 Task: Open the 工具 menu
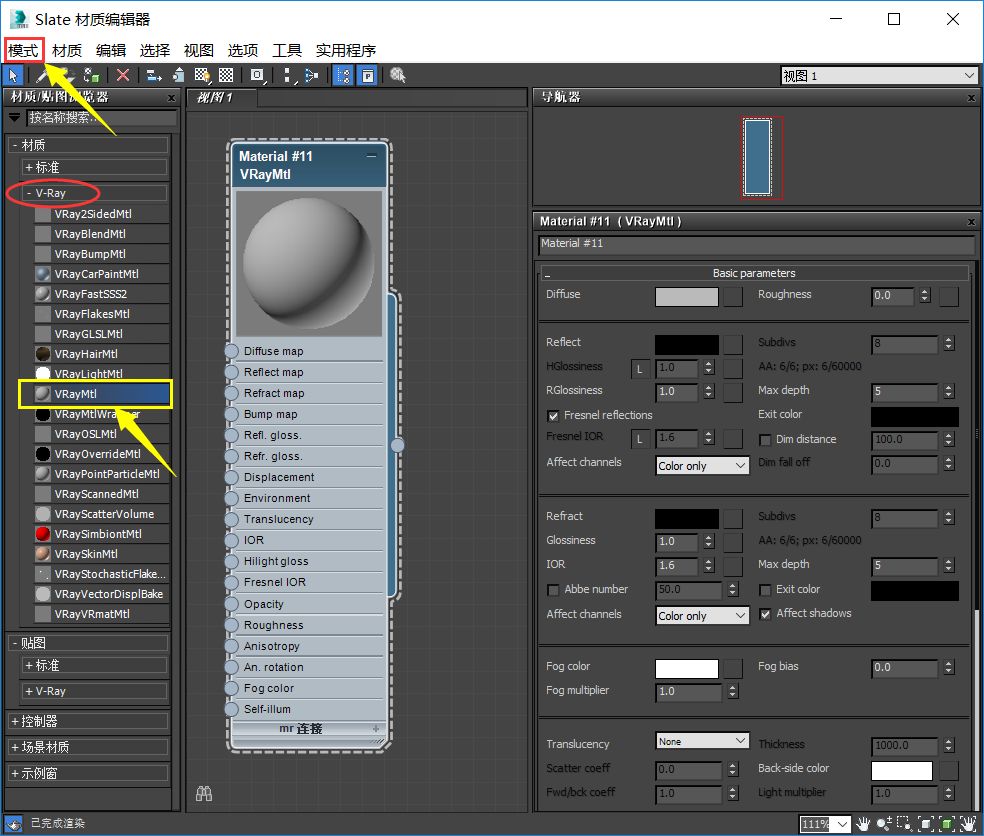point(287,50)
